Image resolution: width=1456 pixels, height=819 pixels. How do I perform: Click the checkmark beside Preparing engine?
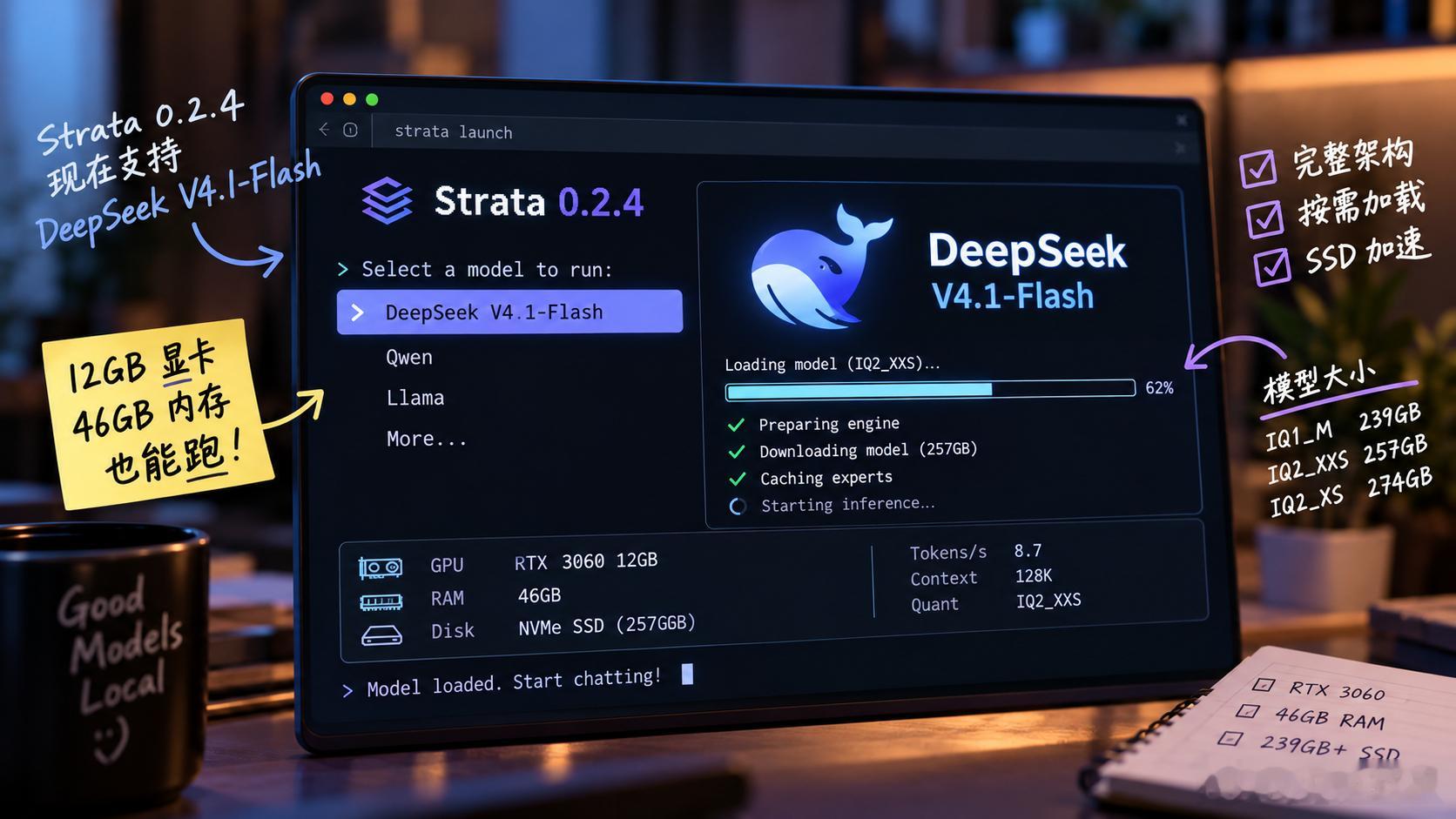[x=736, y=425]
